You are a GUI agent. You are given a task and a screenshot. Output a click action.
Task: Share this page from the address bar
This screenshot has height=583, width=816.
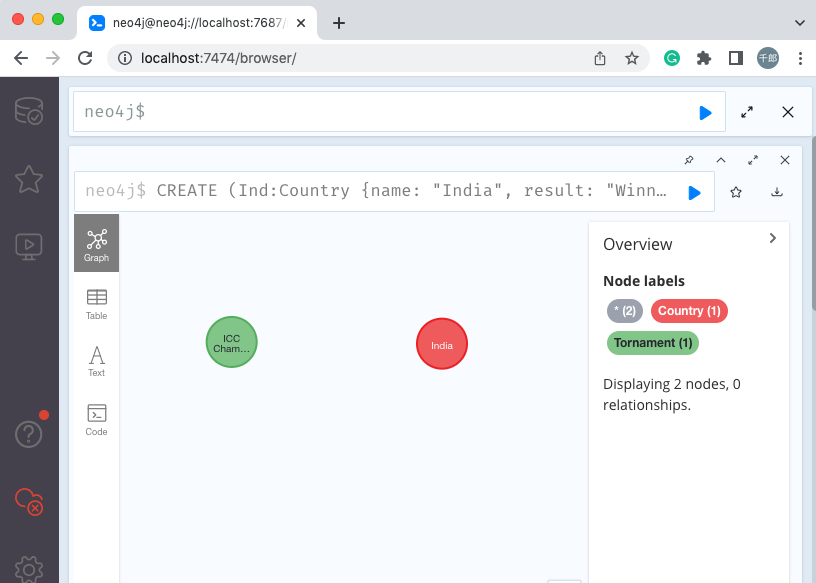coord(600,58)
